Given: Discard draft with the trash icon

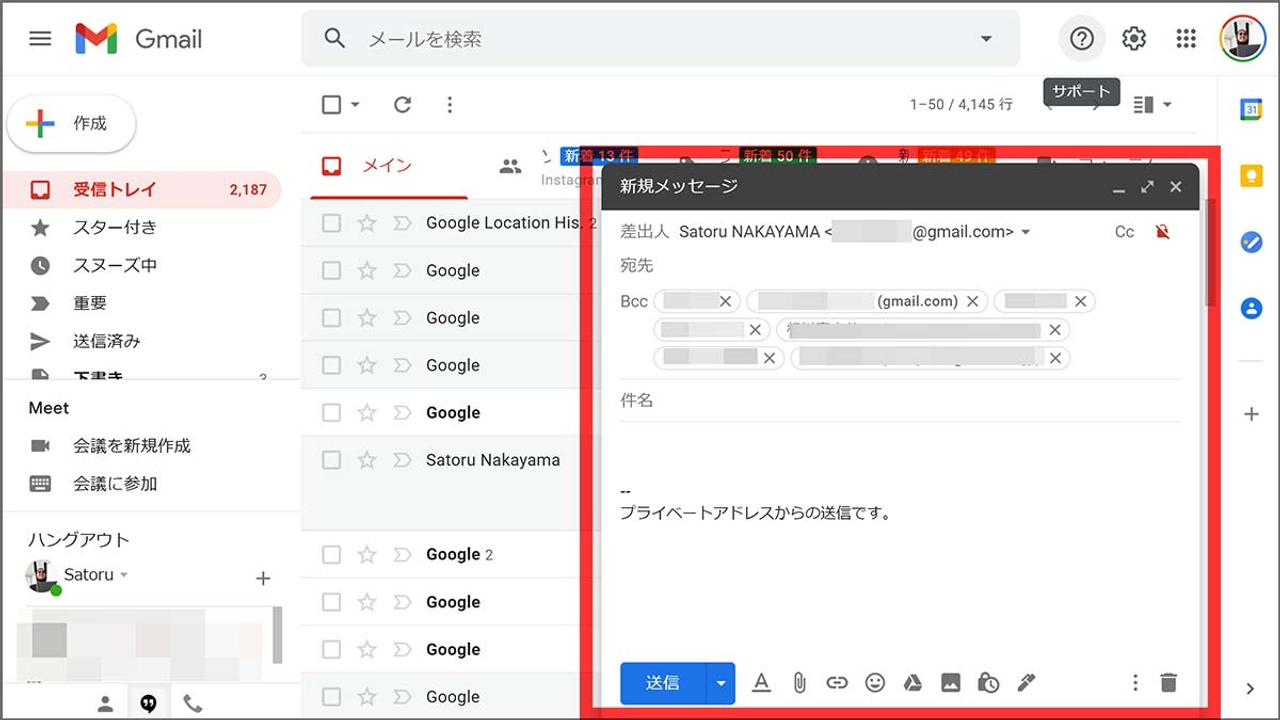Looking at the screenshot, I should (1168, 683).
